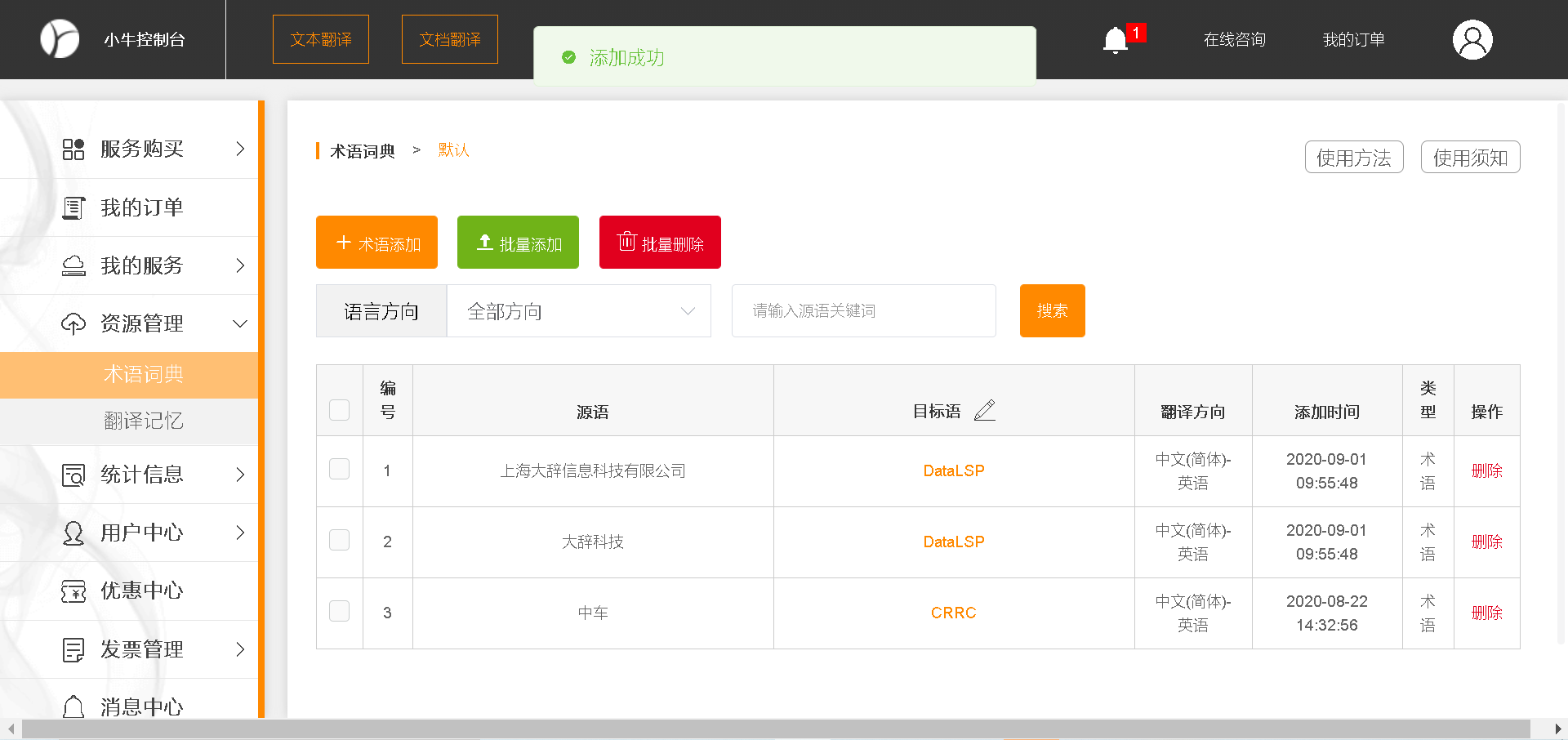The width and height of the screenshot is (1568, 740).
Task: Expand the 用户中心 chevron
Action: [240, 533]
